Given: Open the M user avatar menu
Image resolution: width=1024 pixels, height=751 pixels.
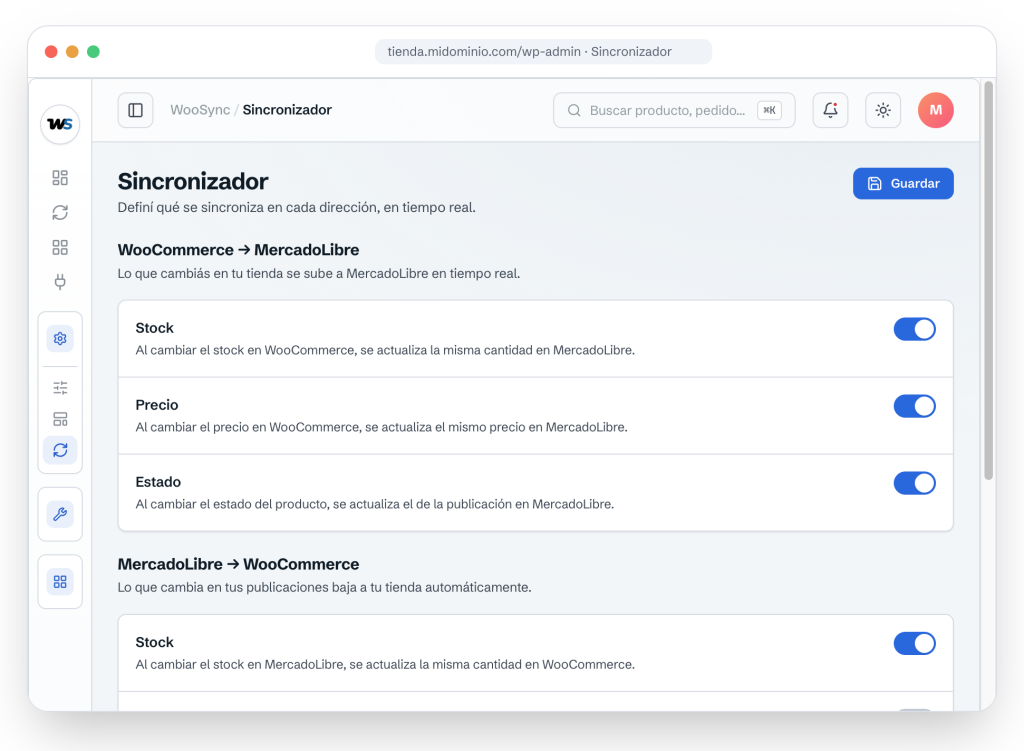Looking at the screenshot, I should point(935,110).
